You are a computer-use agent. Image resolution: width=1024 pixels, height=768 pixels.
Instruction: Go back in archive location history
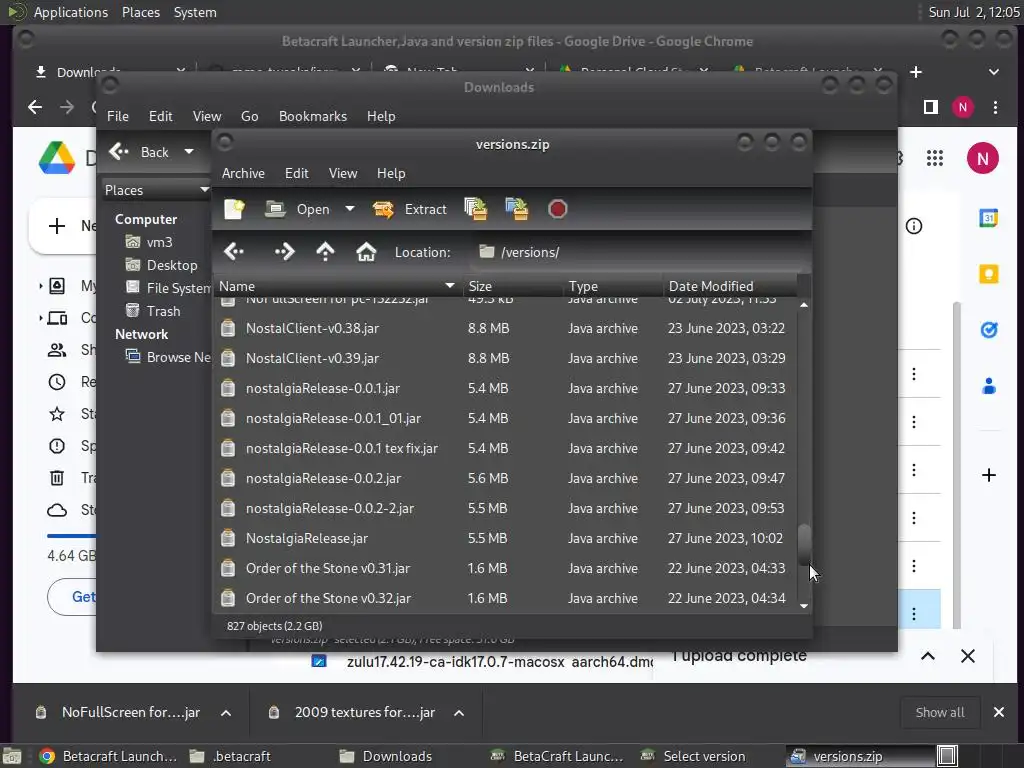[x=234, y=251]
